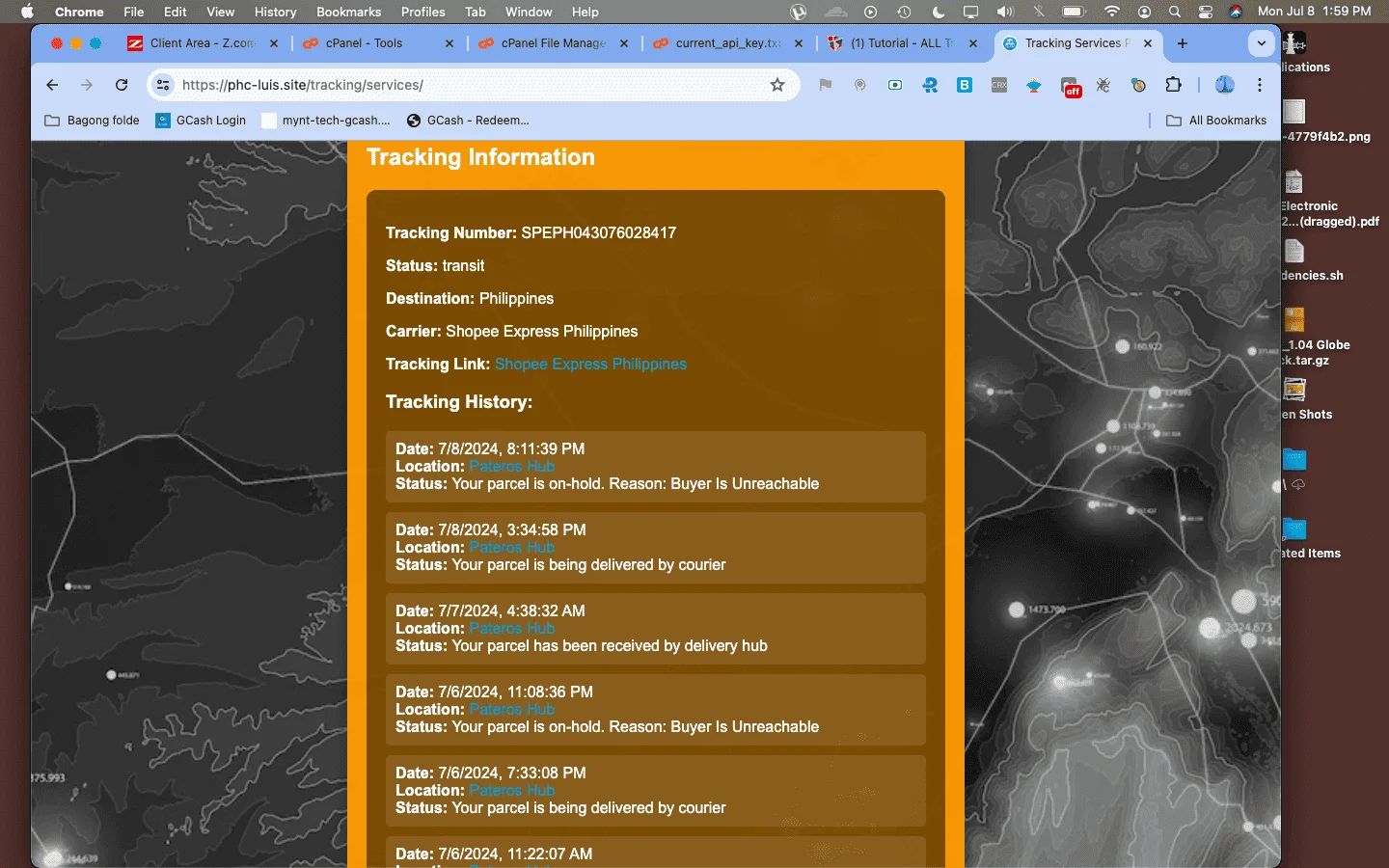This screenshot has width=1389, height=868.
Task: Open the All Bookmarks folder
Action: 1216,121
